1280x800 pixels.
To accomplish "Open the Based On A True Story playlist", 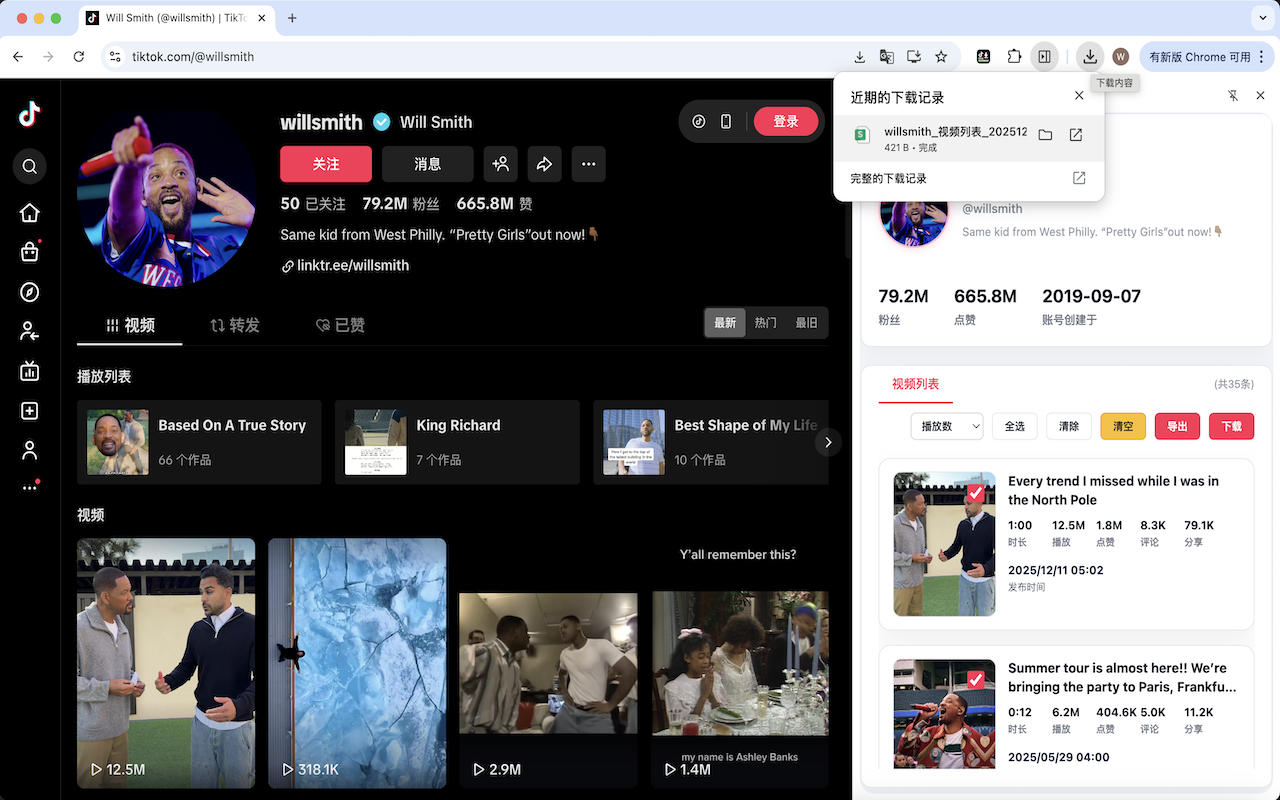I will 199,442.
